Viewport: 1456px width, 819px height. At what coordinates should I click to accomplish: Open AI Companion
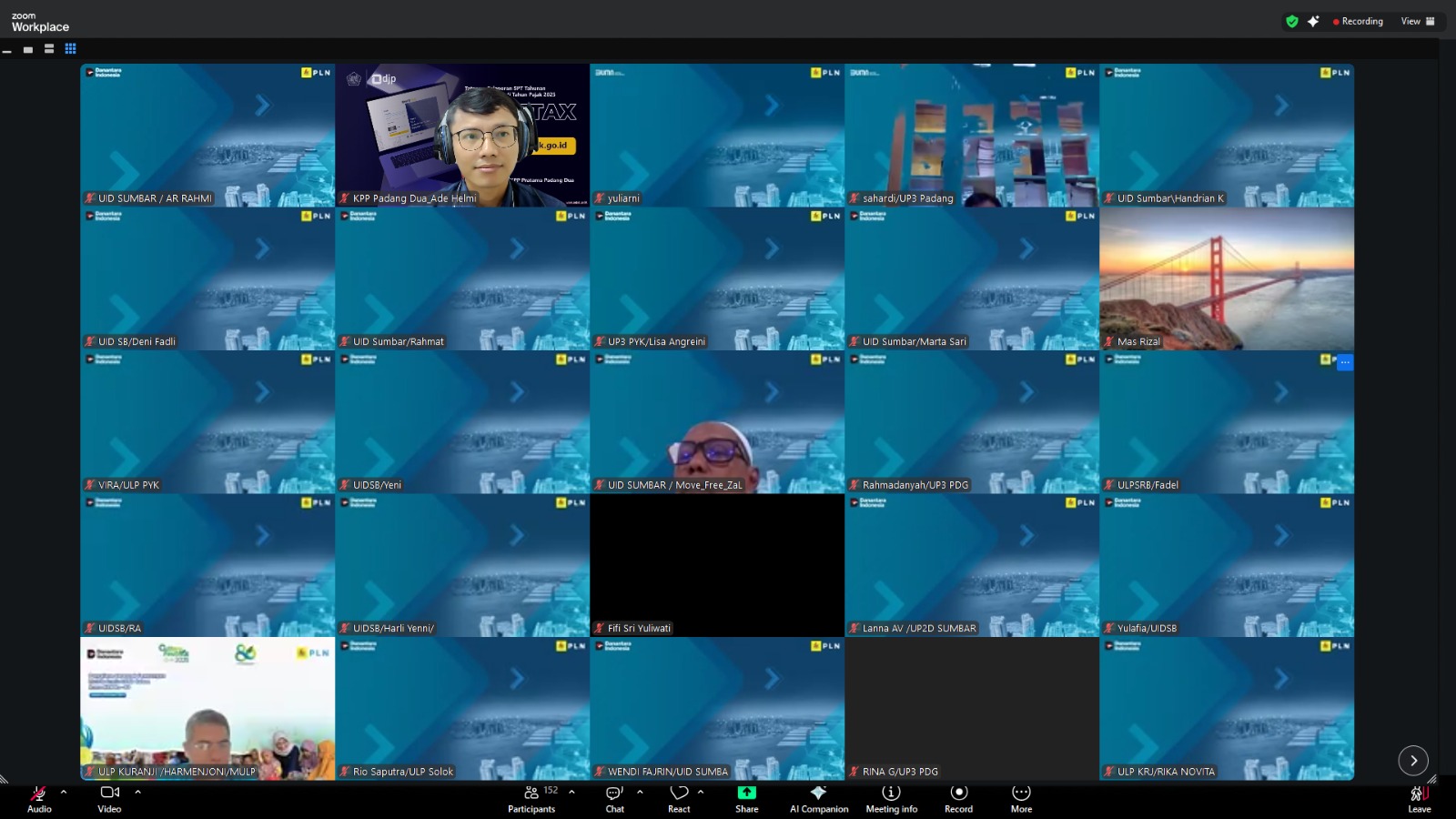tap(818, 797)
